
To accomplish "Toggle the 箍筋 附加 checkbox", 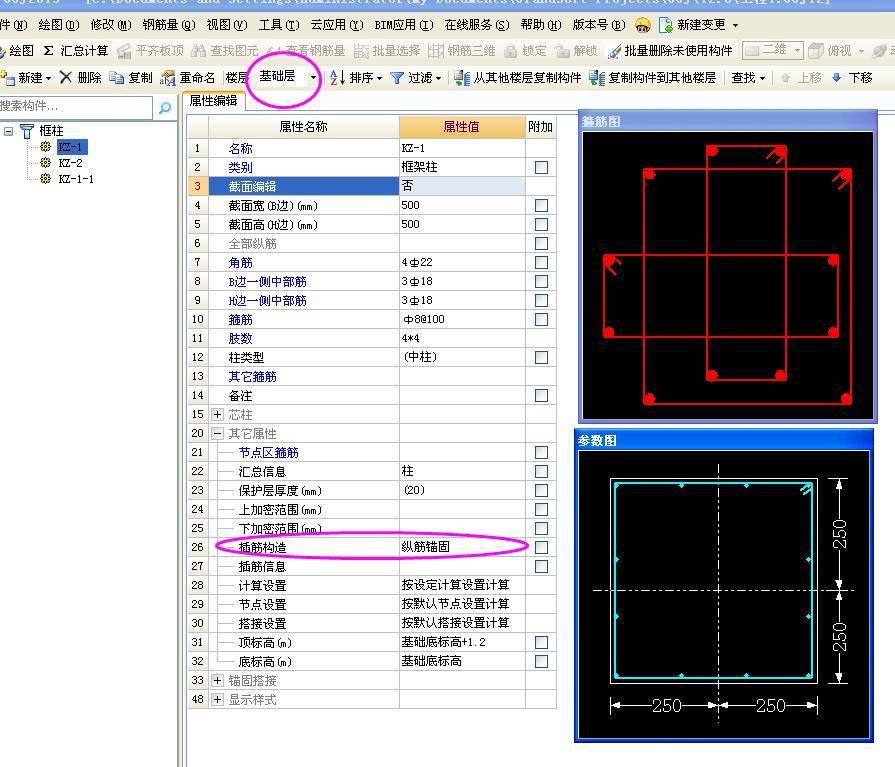I will [x=541, y=319].
